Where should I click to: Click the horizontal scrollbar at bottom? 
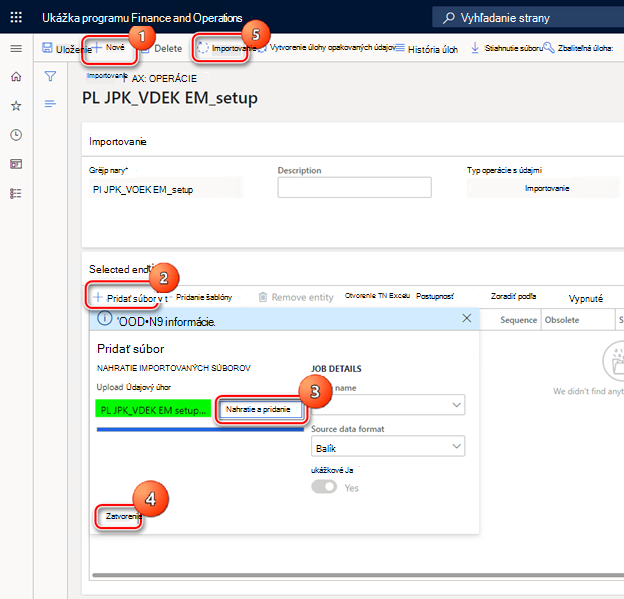(358, 575)
